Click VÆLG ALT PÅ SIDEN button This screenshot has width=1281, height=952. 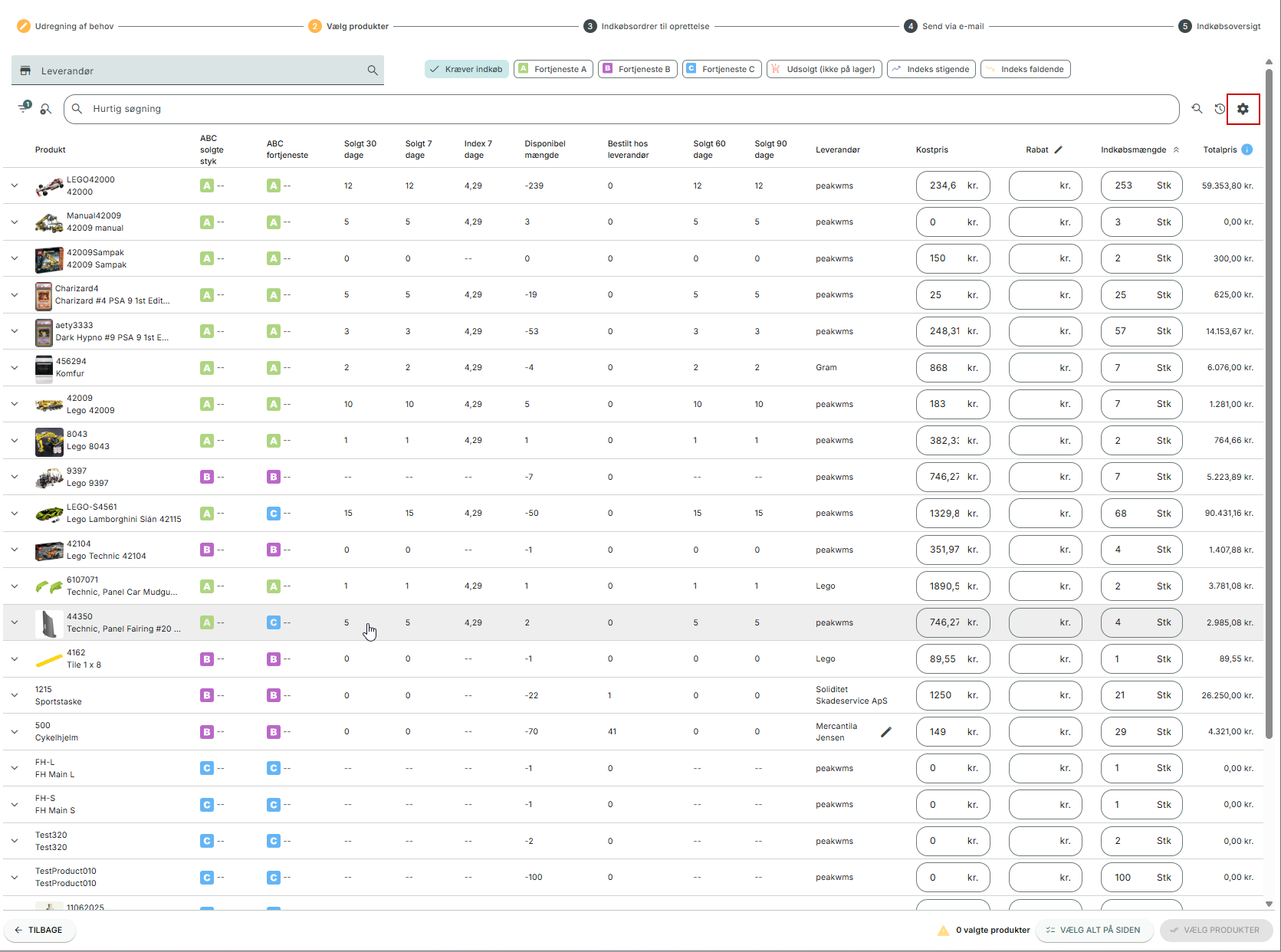pos(1094,930)
